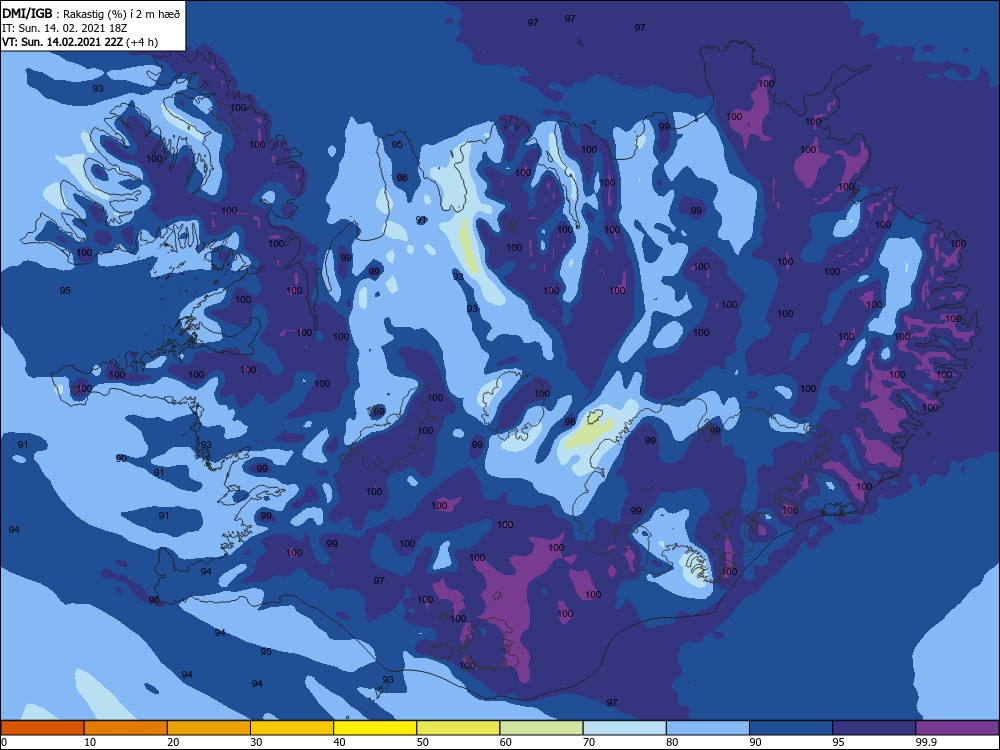Click the '70' legend scale label

click(x=589, y=742)
